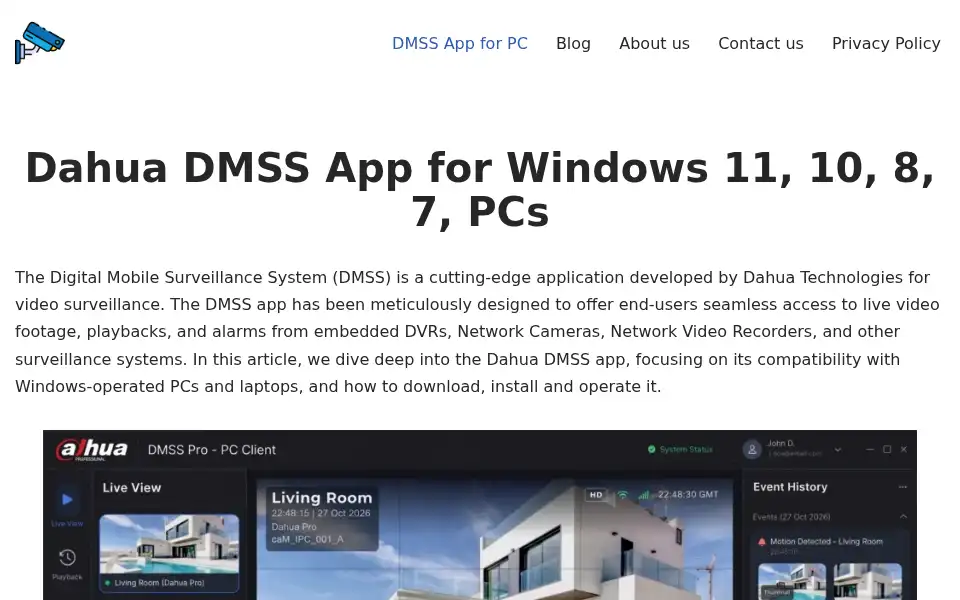The height and width of the screenshot is (600, 960).
Task: Maximize the DMSS Pro client window
Action: coord(887,449)
